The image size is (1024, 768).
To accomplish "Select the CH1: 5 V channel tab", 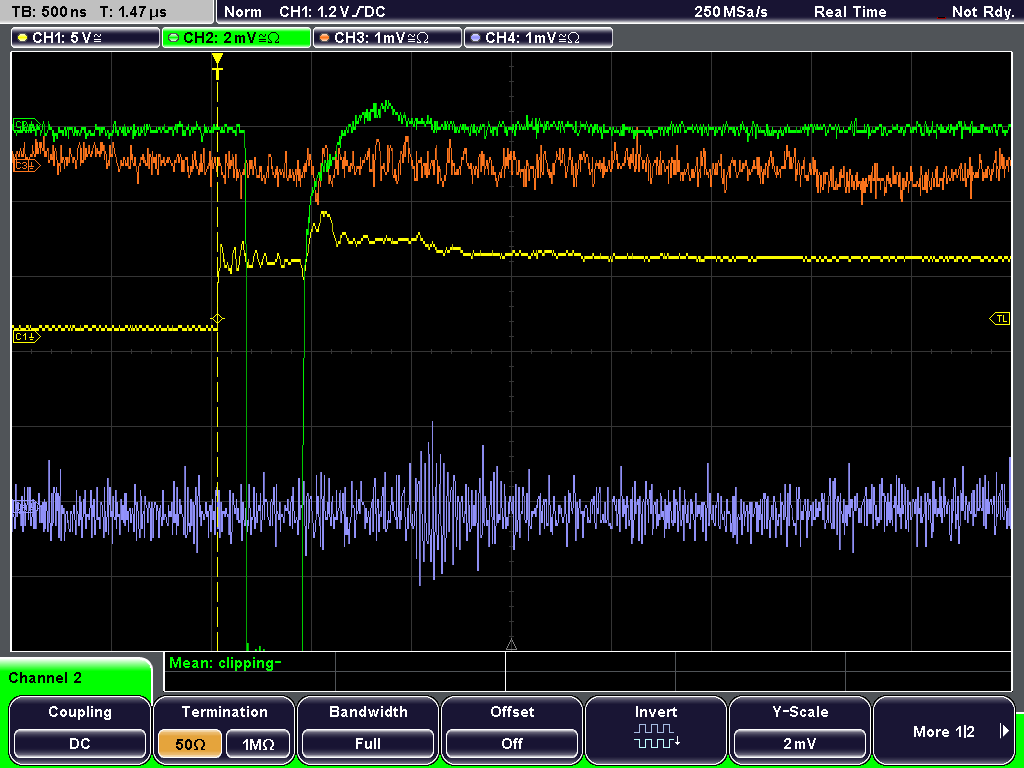I will coord(85,38).
